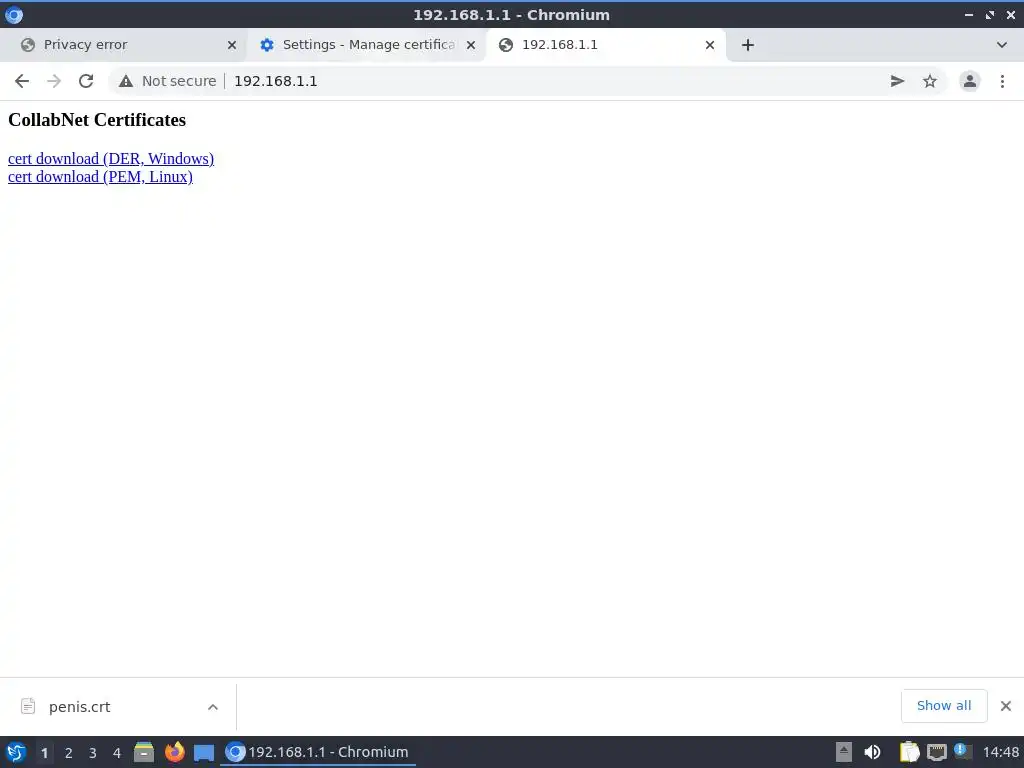Download cert (DER, Windows) link
1024x768 pixels.
point(111,159)
